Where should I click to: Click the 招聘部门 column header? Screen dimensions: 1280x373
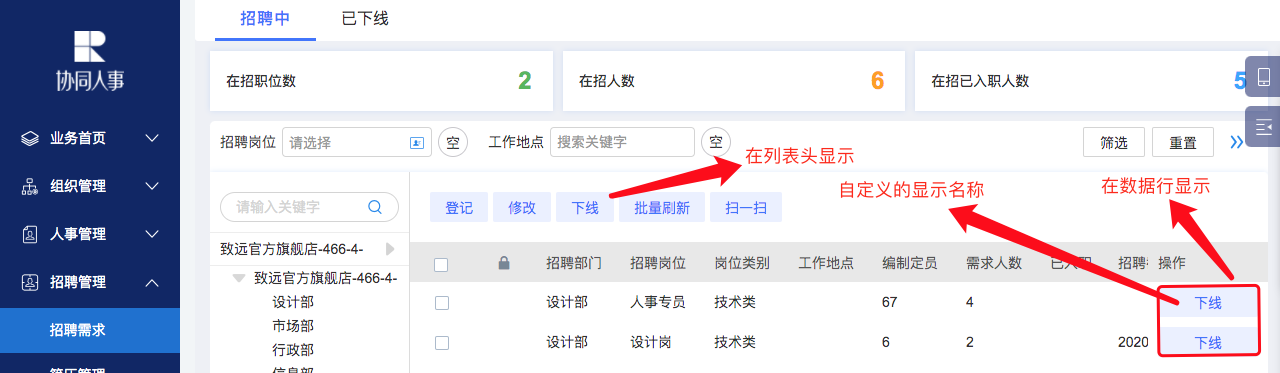574,263
